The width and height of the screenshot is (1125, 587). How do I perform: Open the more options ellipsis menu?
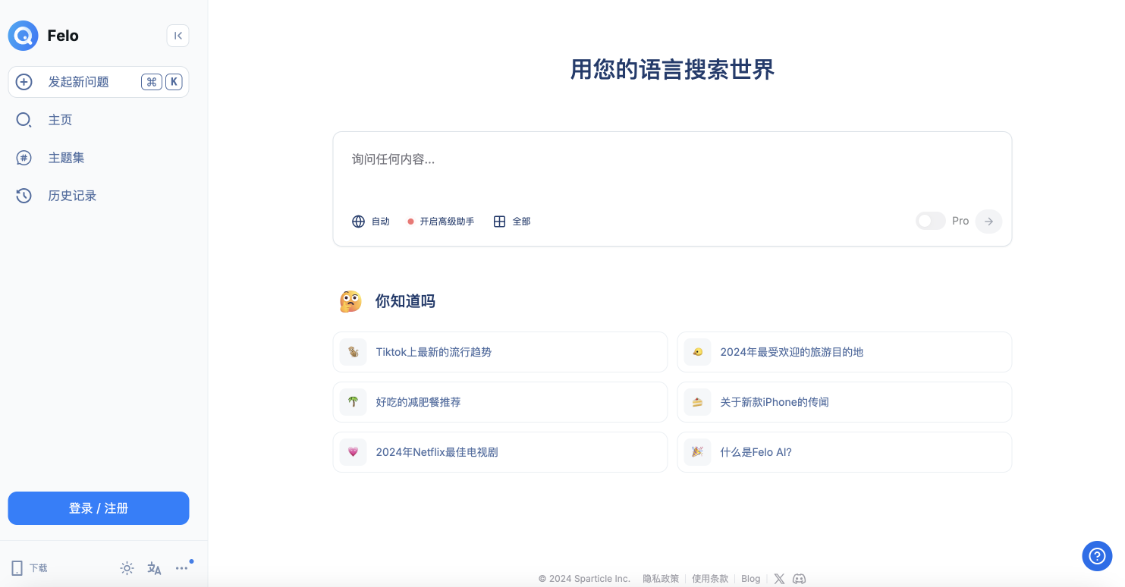pos(181,567)
